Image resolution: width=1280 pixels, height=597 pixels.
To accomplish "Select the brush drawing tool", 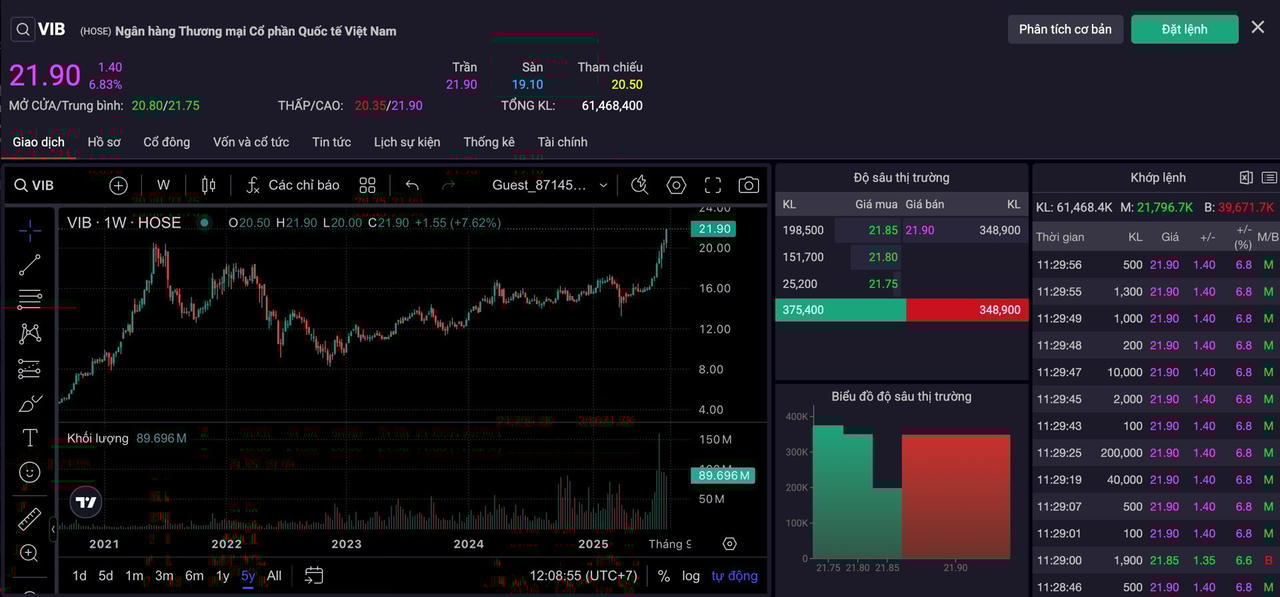I will tap(30, 404).
